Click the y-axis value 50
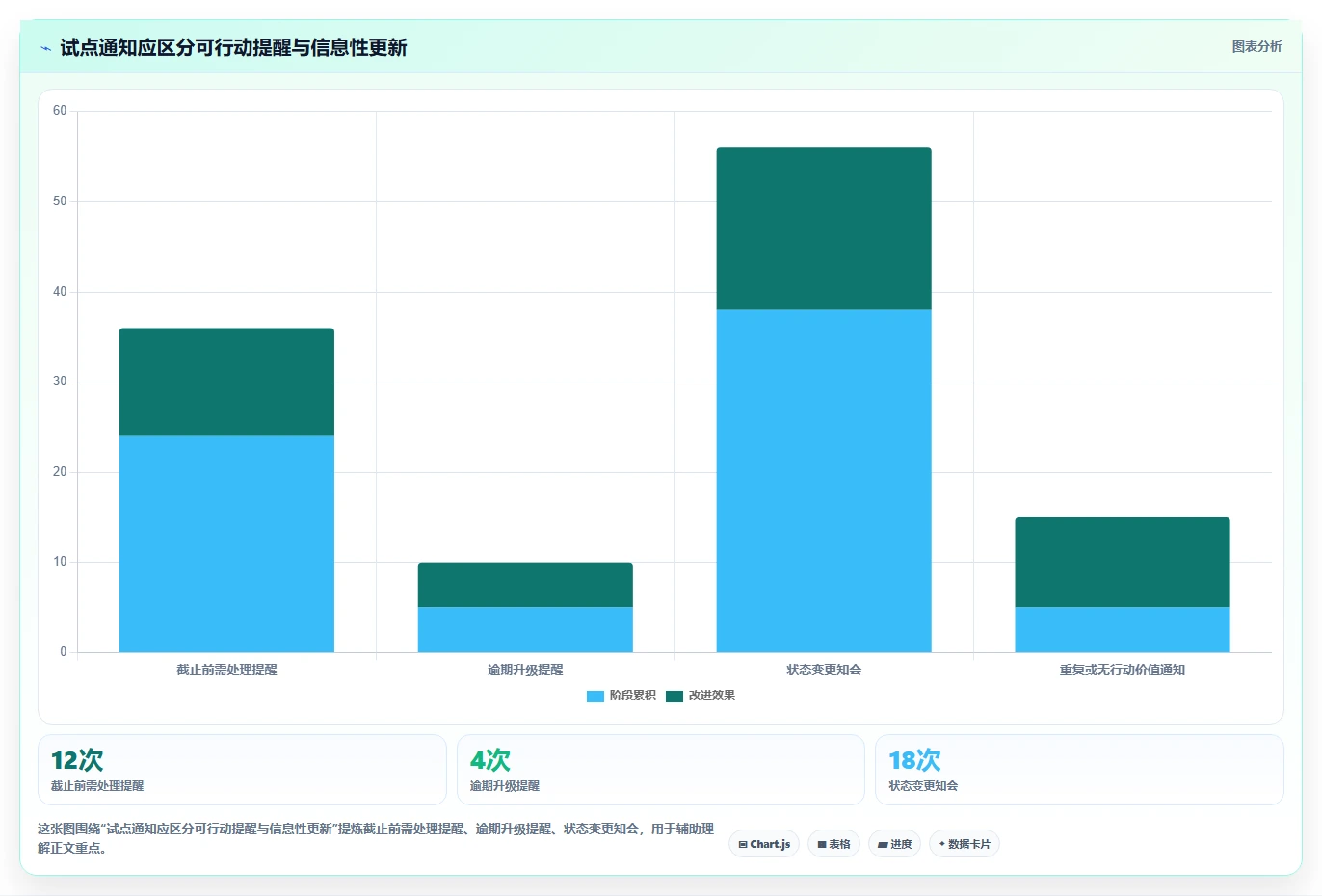The height and width of the screenshot is (896, 1322). (60, 201)
